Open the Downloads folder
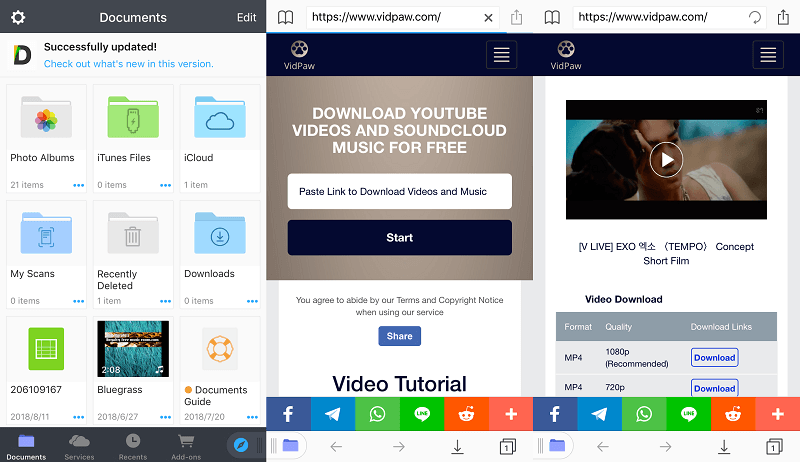The width and height of the screenshot is (800, 462). pos(219,236)
